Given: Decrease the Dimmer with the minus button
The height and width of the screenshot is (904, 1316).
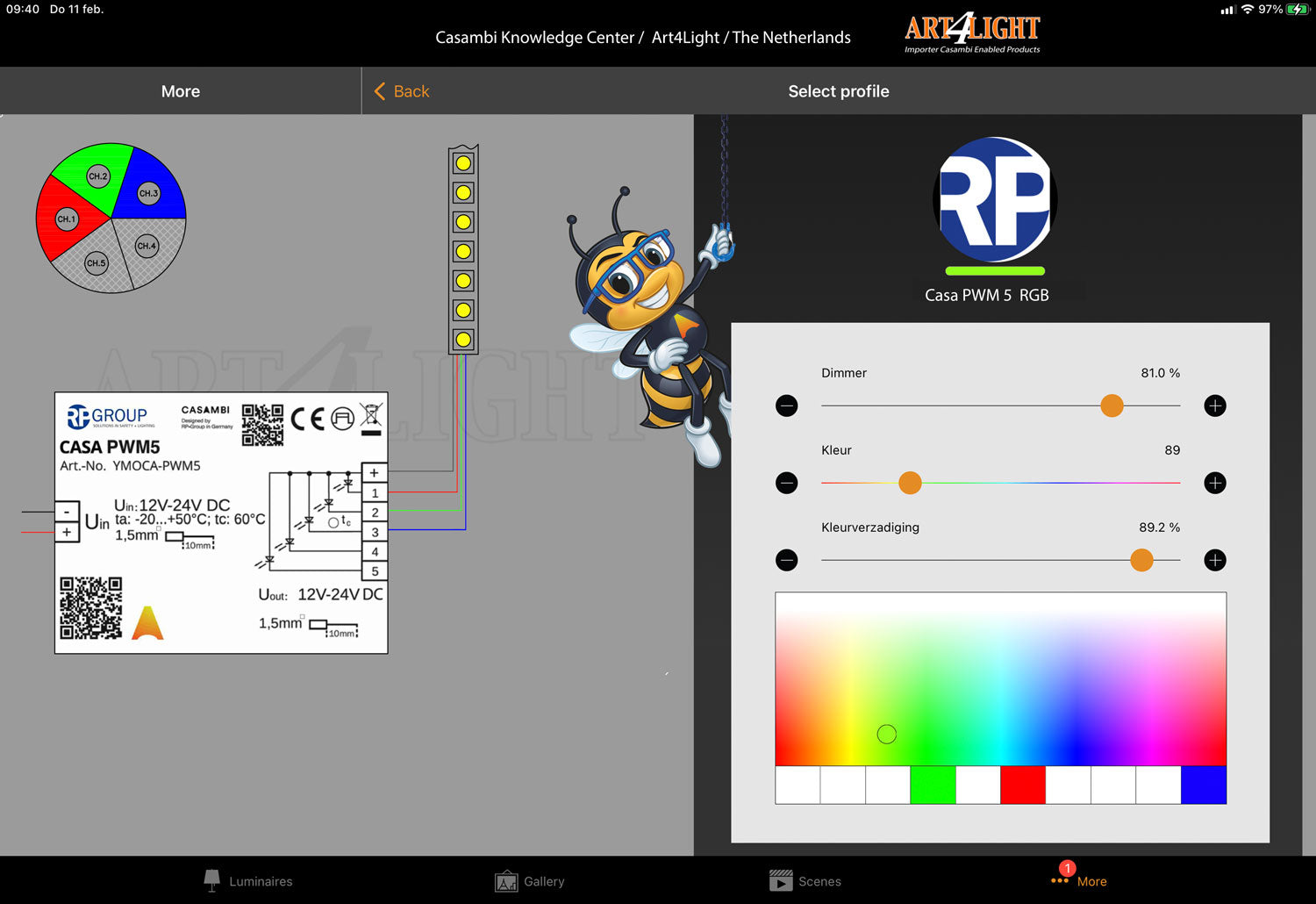Looking at the screenshot, I should click(787, 405).
